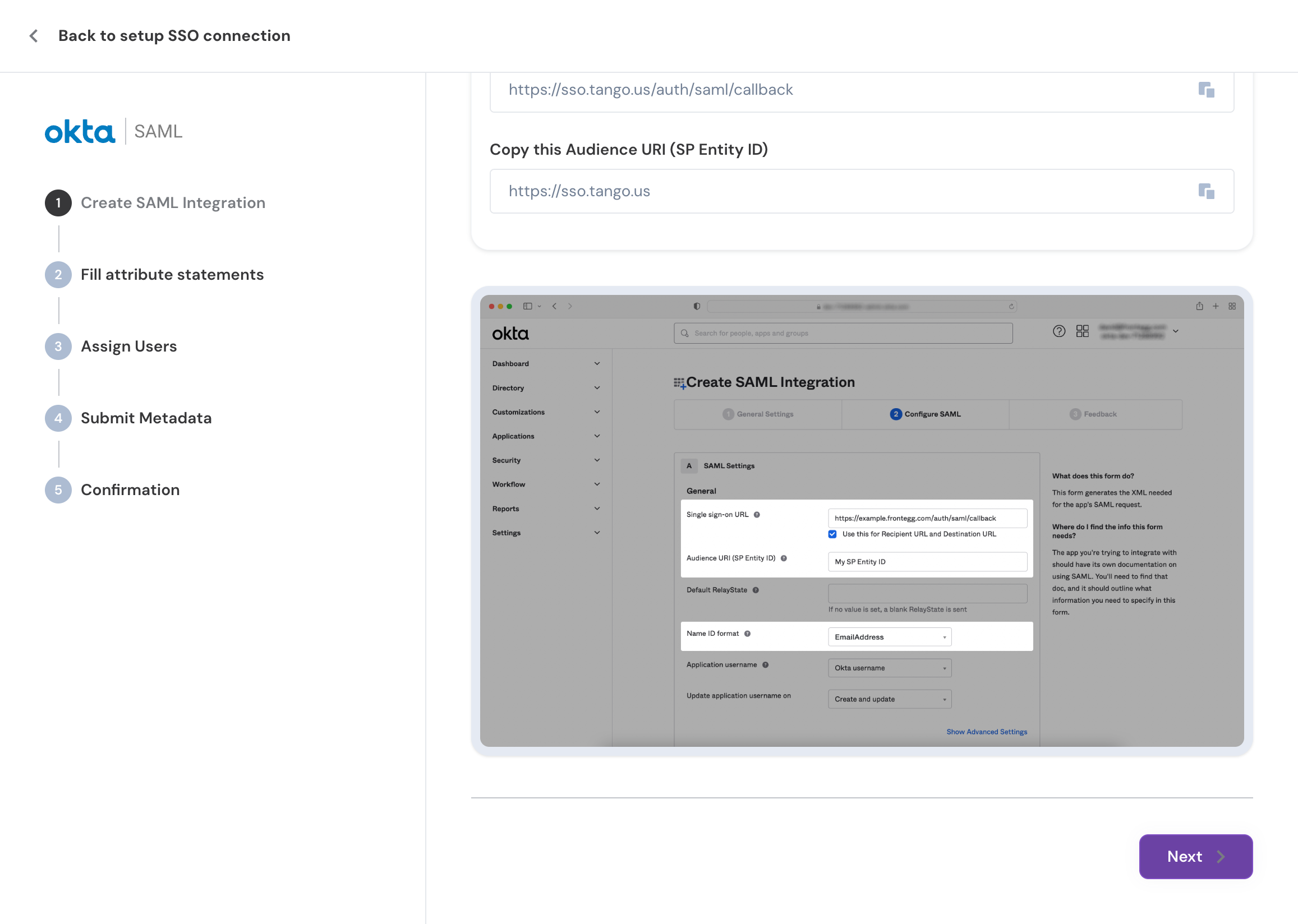Click step 5 circle for Confirmation
This screenshot has width=1298, height=924.
(58, 490)
